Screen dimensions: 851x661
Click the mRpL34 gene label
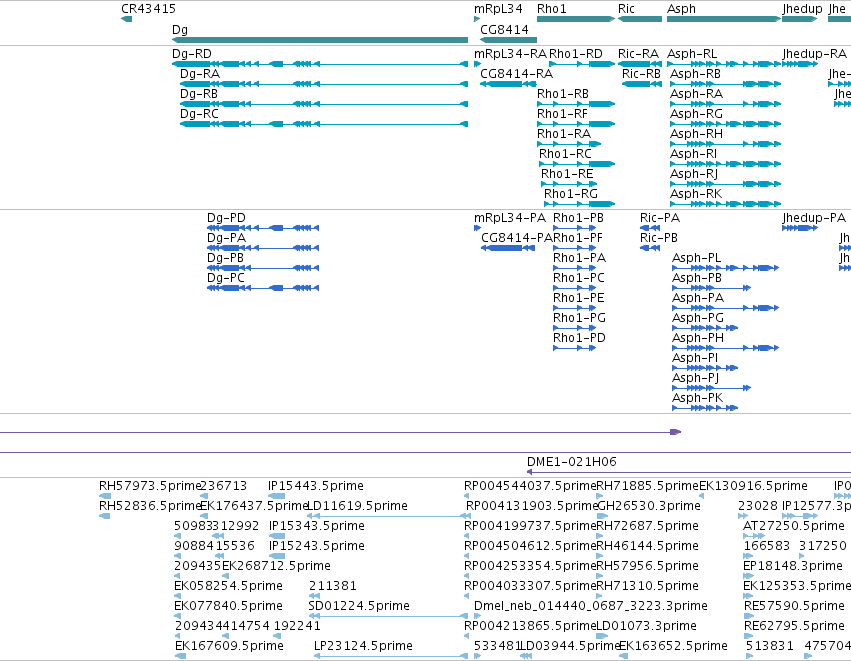tap(498, 9)
